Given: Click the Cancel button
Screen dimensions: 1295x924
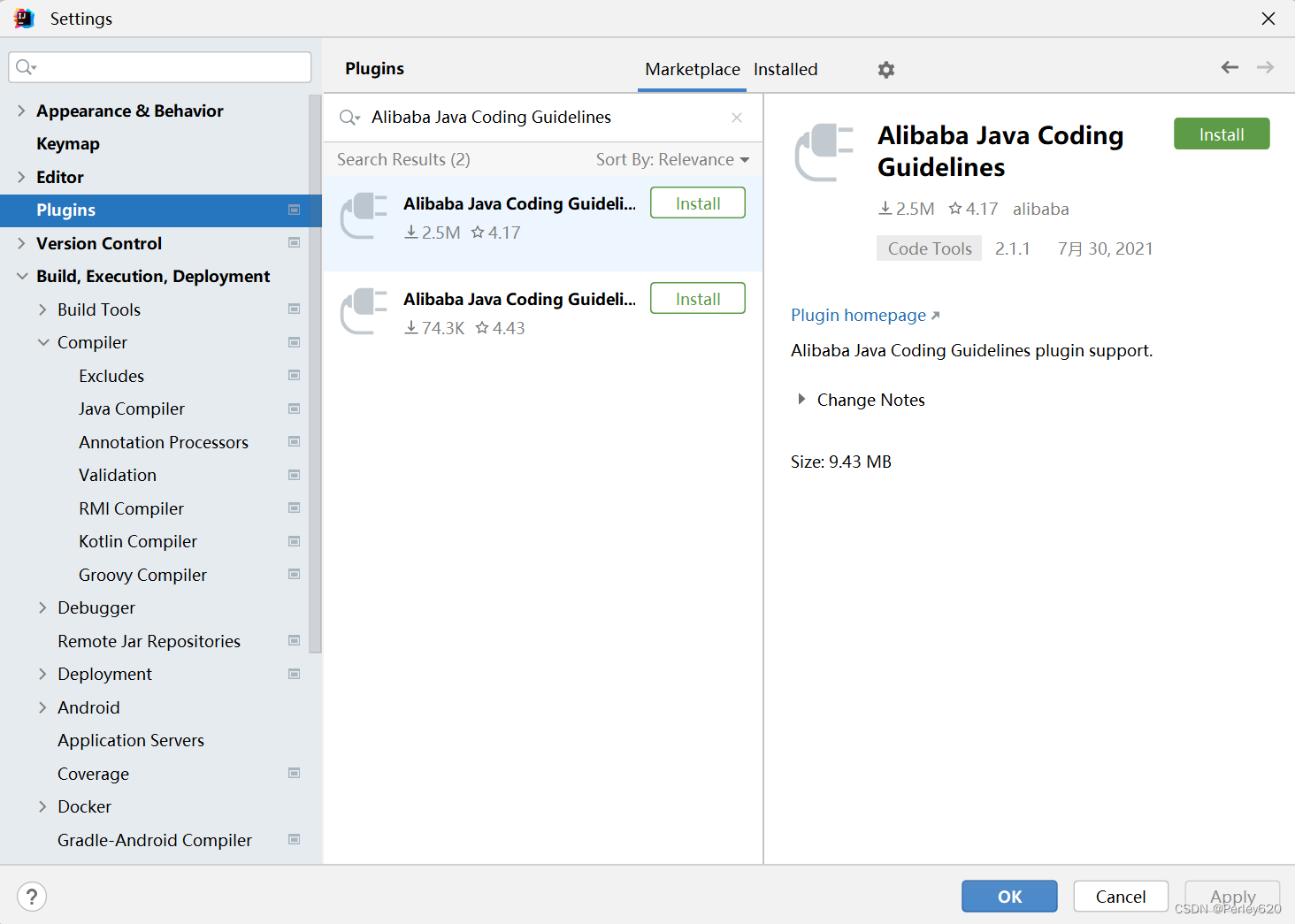Looking at the screenshot, I should (1121, 897).
